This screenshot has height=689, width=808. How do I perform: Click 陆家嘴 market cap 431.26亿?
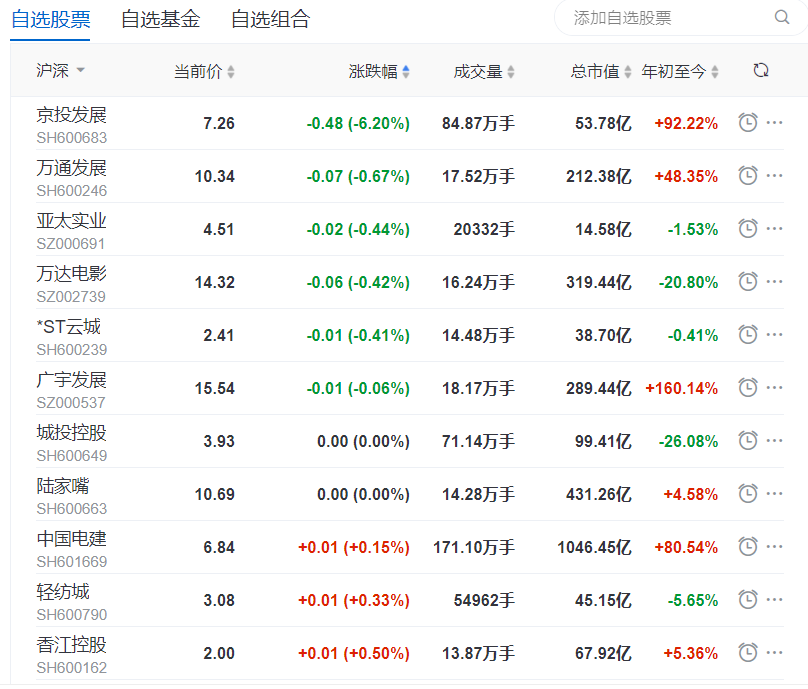tap(599, 494)
